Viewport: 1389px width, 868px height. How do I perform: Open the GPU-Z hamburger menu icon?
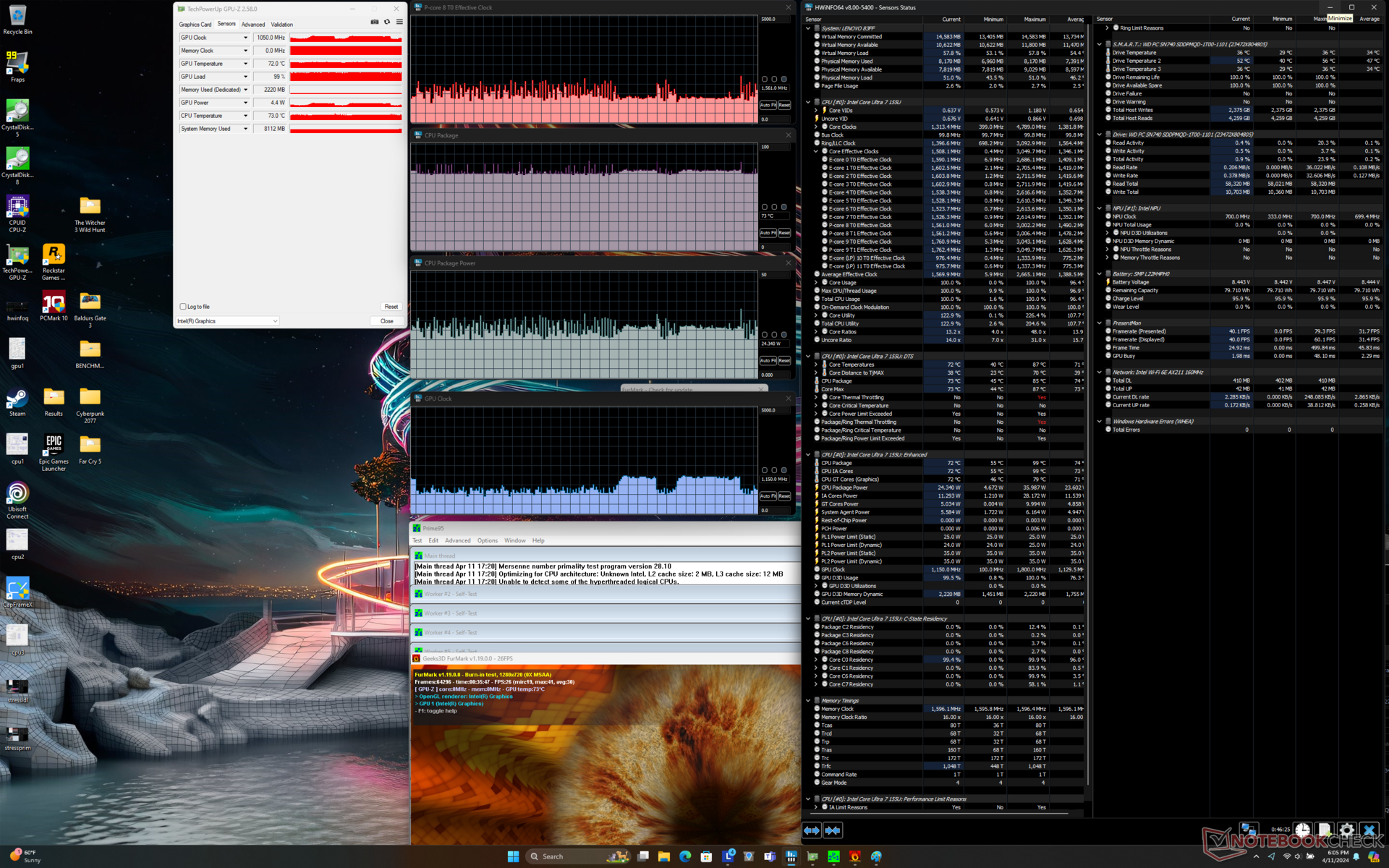(x=399, y=22)
